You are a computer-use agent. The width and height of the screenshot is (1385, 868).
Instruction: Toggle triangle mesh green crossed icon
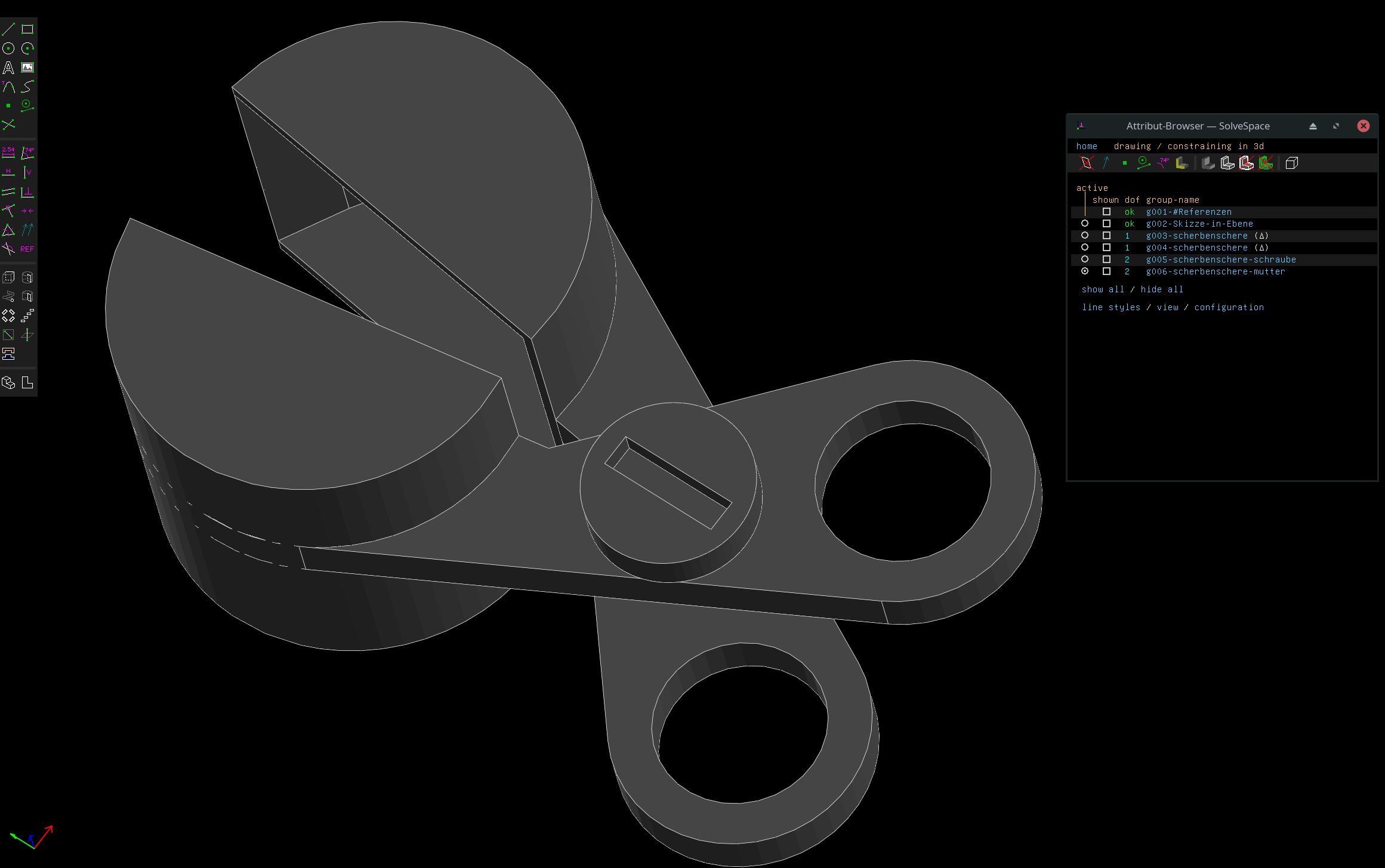1266,163
